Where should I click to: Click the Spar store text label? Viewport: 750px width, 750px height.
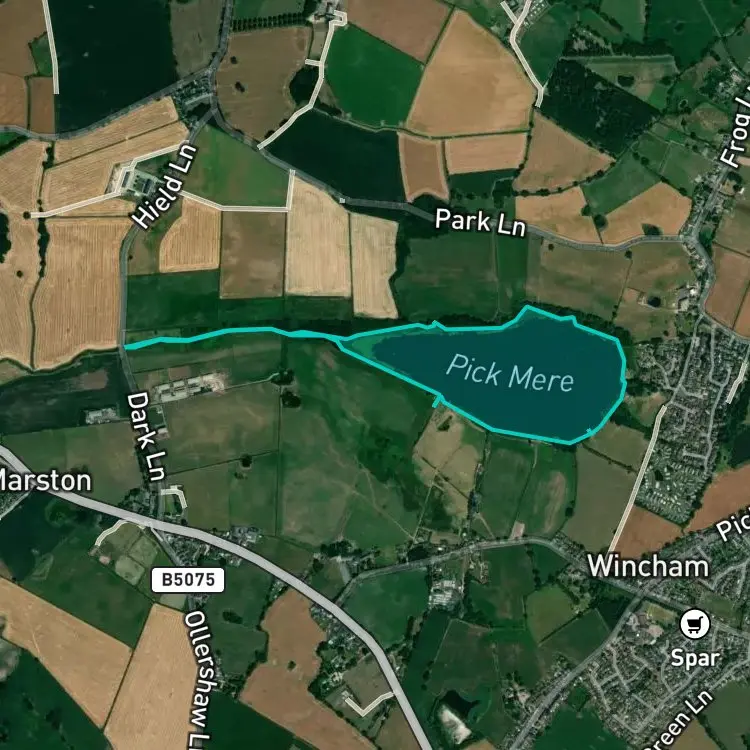point(695,658)
